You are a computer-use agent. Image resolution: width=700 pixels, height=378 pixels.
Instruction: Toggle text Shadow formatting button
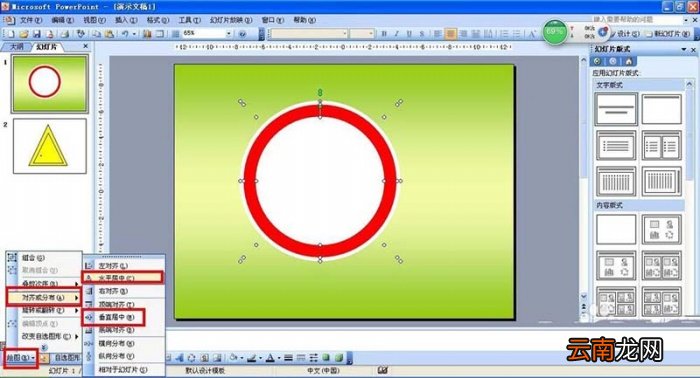[x=422, y=34]
